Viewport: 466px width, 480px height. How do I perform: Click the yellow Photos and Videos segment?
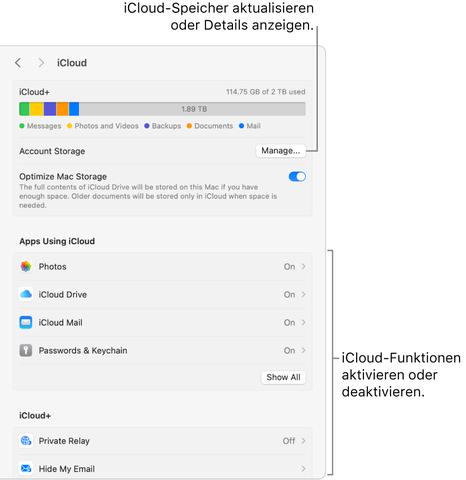37,109
